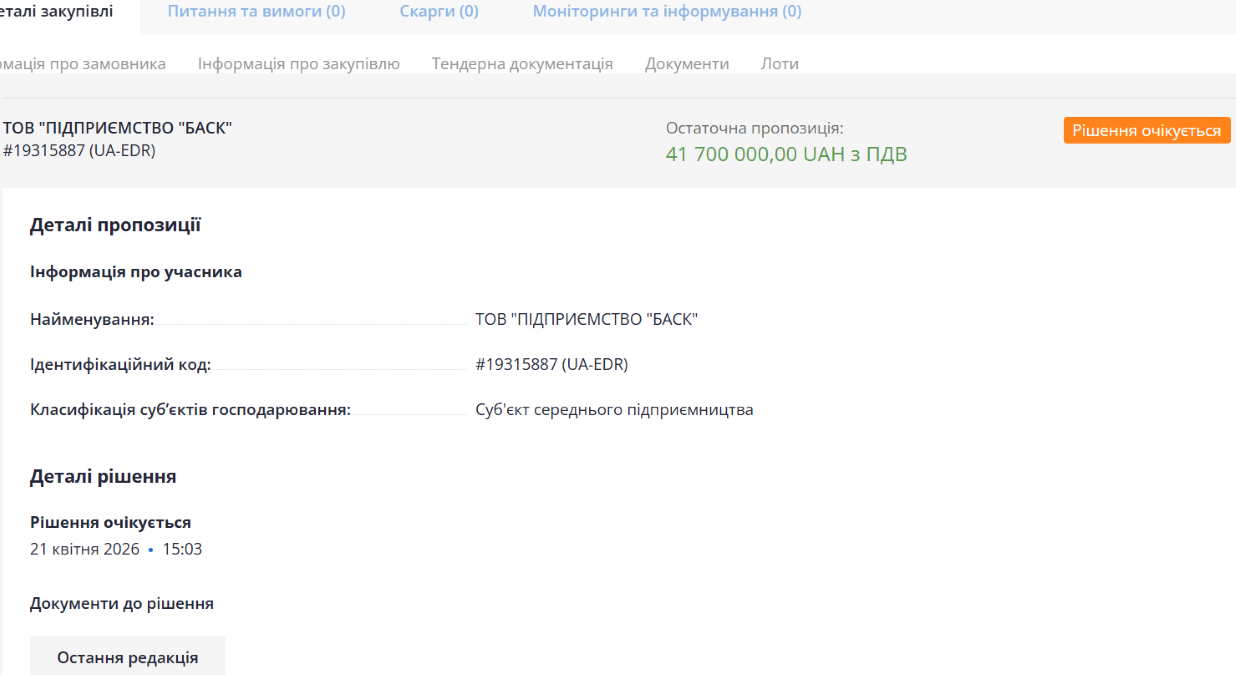Click the identification code value in details
This screenshot has height=675, width=1236.
[x=551, y=364]
